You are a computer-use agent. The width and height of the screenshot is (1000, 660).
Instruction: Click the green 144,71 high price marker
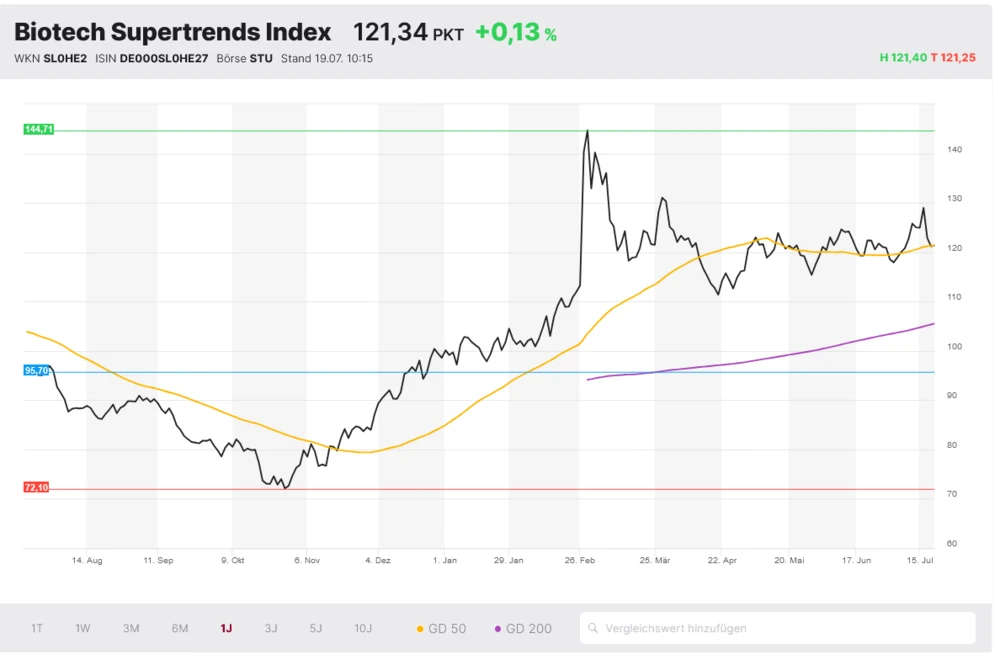[x=36, y=129]
